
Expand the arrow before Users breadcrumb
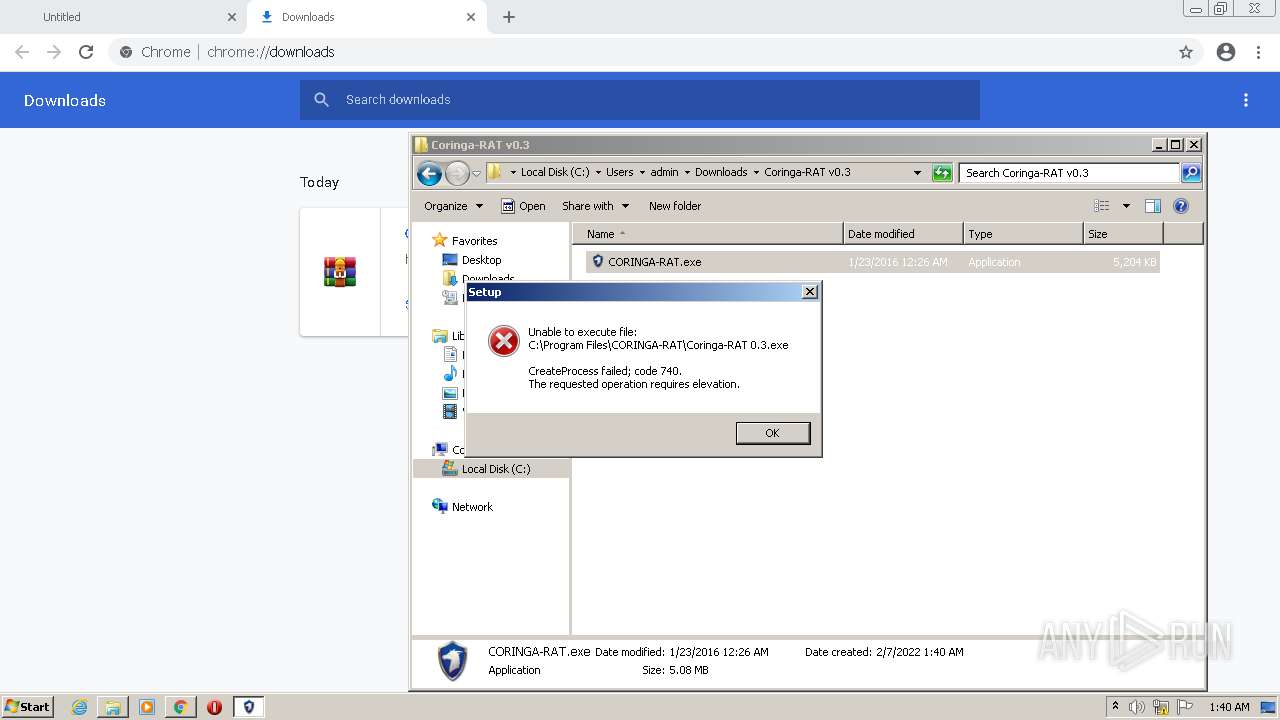(598, 172)
